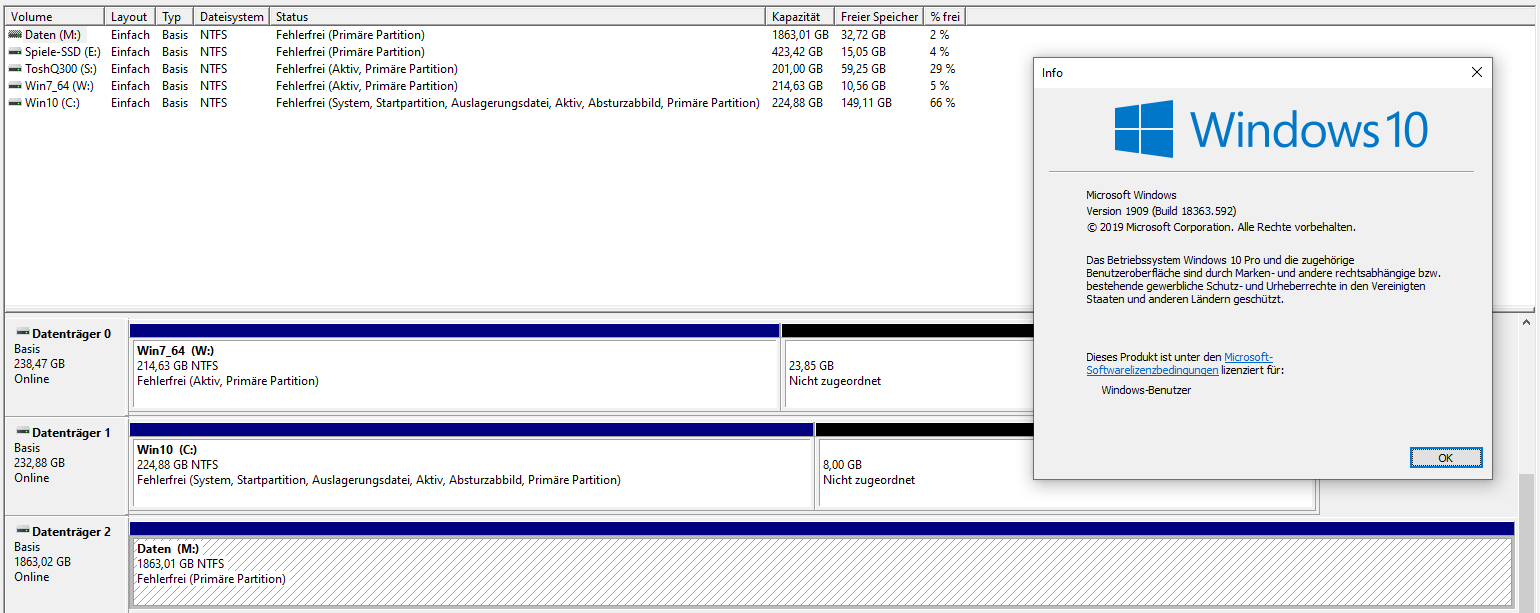Close the Info dialog with X

point(1477,72)
